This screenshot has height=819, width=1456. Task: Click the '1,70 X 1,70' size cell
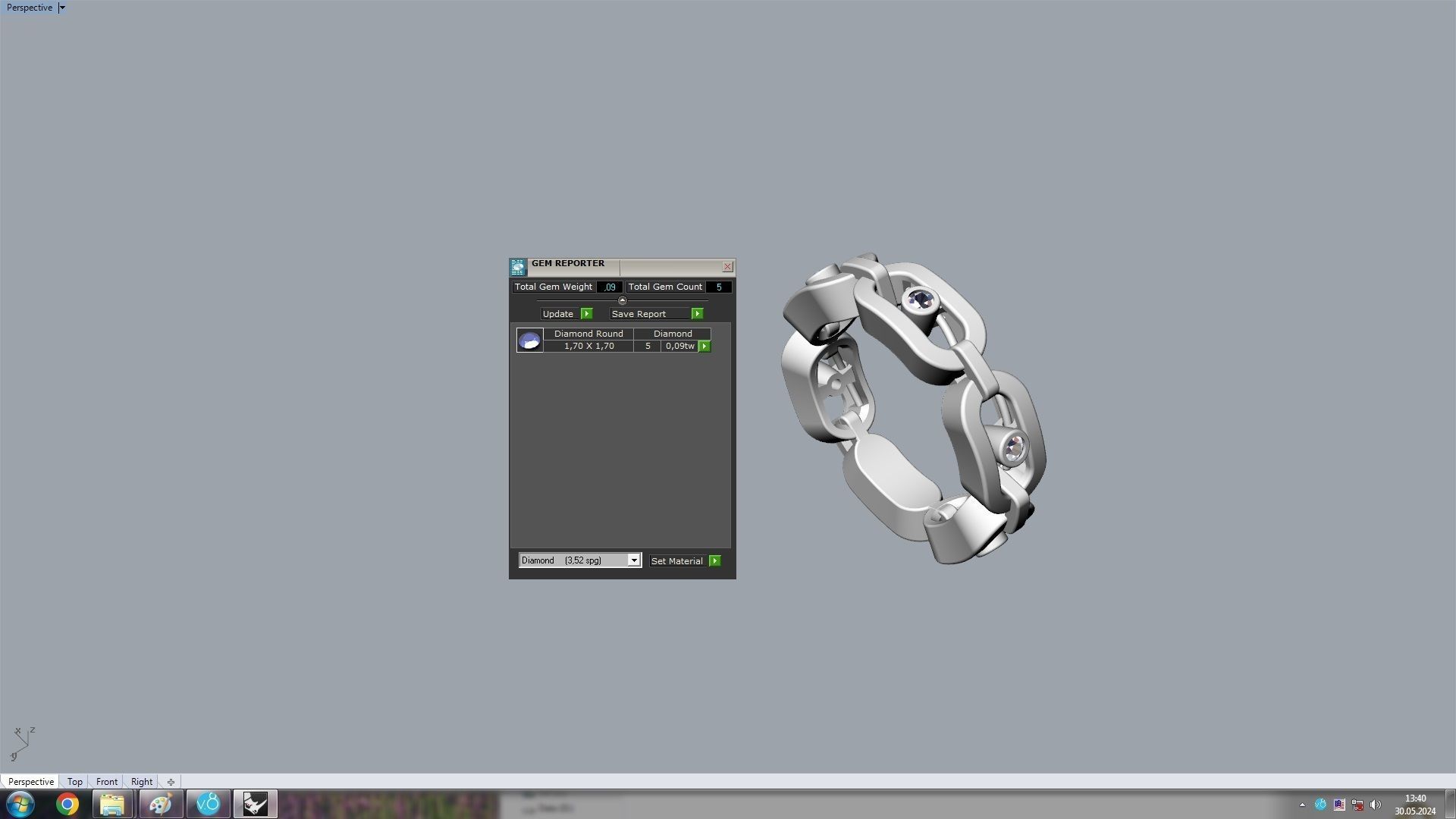click(588, 346)
